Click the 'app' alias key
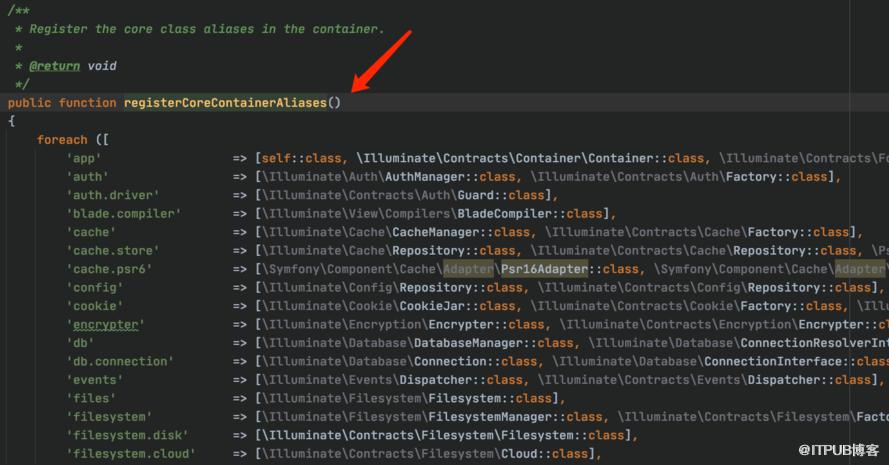This screenshot has height=465, width=889. click(84, 158)
